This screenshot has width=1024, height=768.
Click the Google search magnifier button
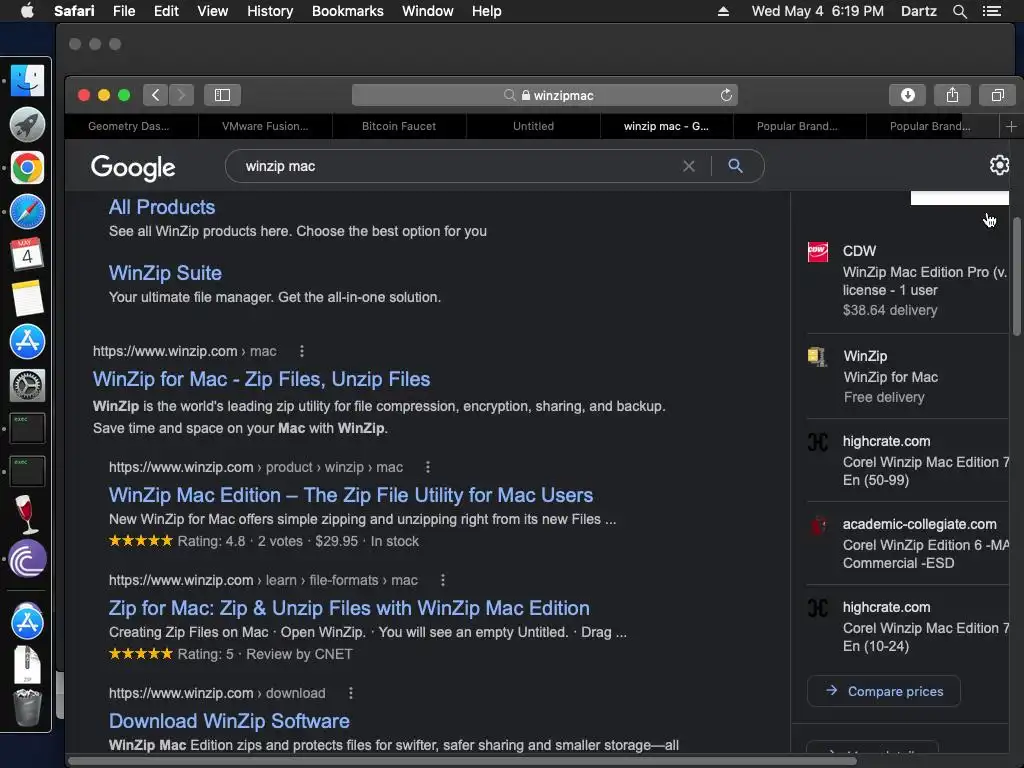(x=735, y=166)
